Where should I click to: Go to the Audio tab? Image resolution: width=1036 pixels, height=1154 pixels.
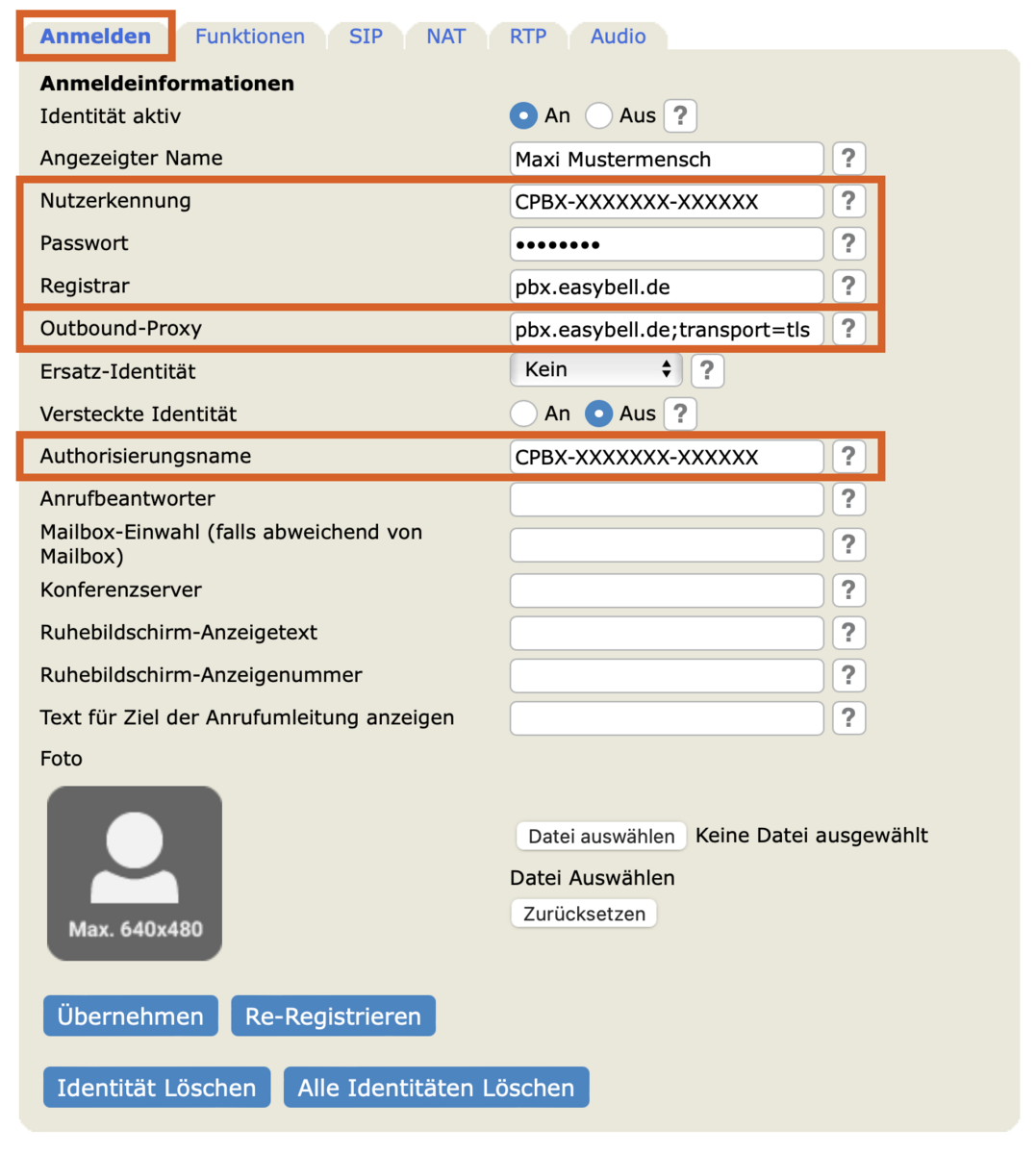pyautogui.click(x=618, y=37)
